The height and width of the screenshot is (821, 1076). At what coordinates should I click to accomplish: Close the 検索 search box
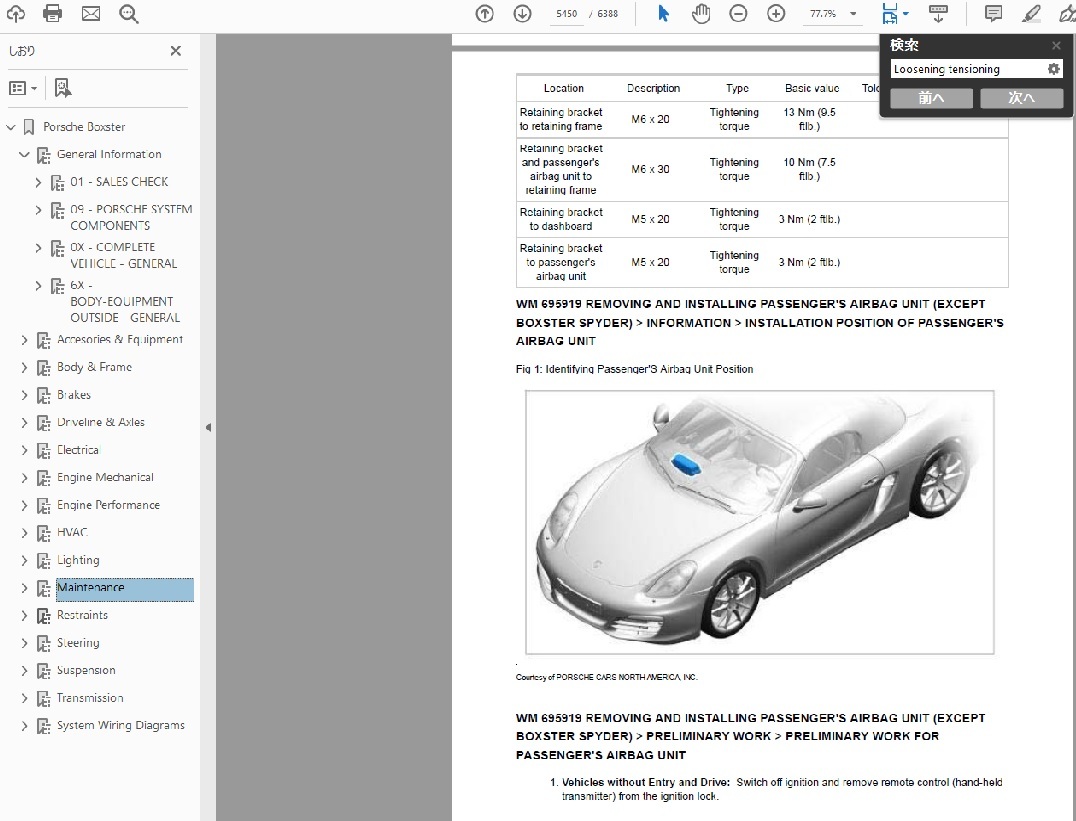[1056, 45]
